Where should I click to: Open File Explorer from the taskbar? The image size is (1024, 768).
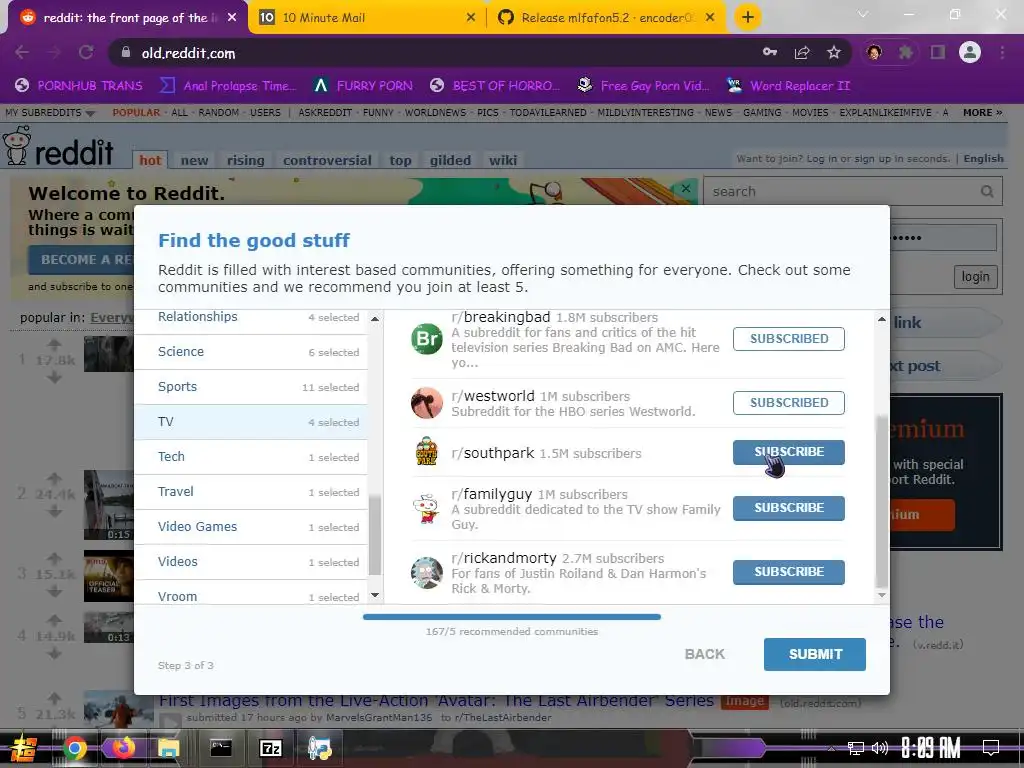pos(168,748)
